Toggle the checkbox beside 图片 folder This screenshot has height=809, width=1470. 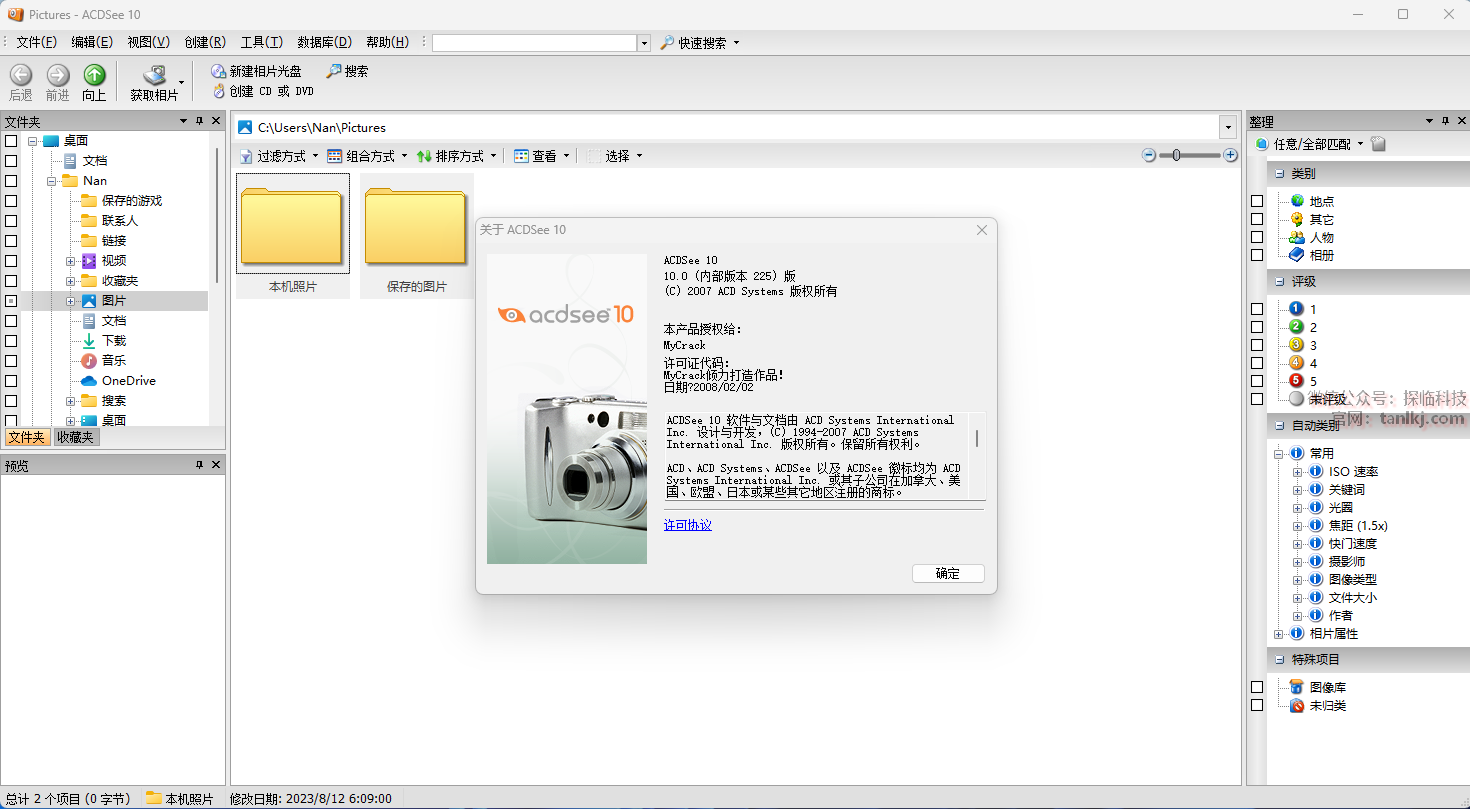tap(11, 301)
